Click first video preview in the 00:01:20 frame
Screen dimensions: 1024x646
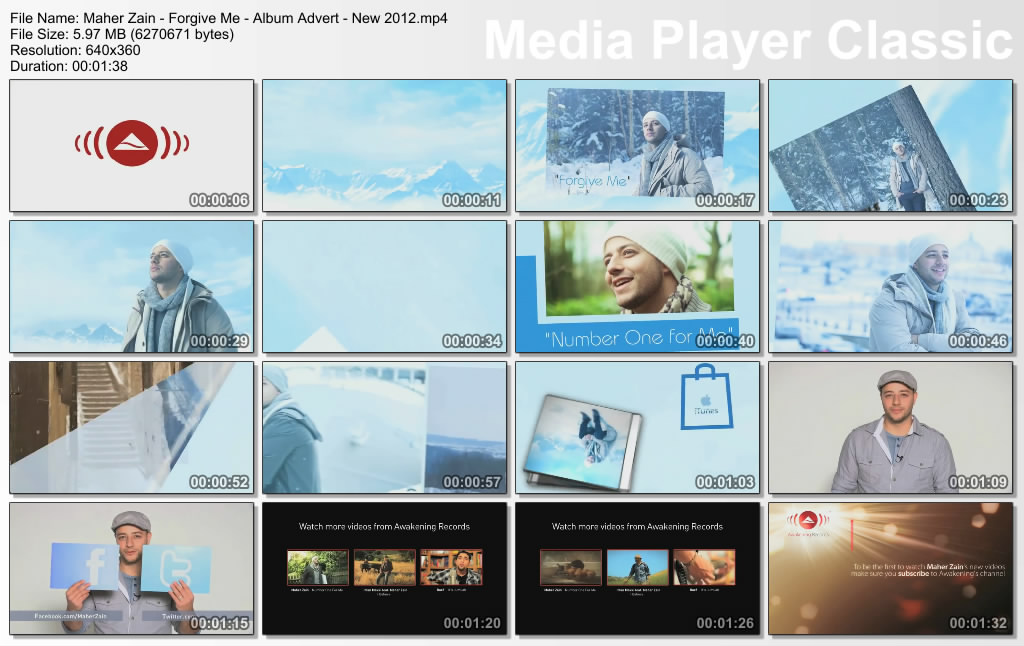(318, 567)
